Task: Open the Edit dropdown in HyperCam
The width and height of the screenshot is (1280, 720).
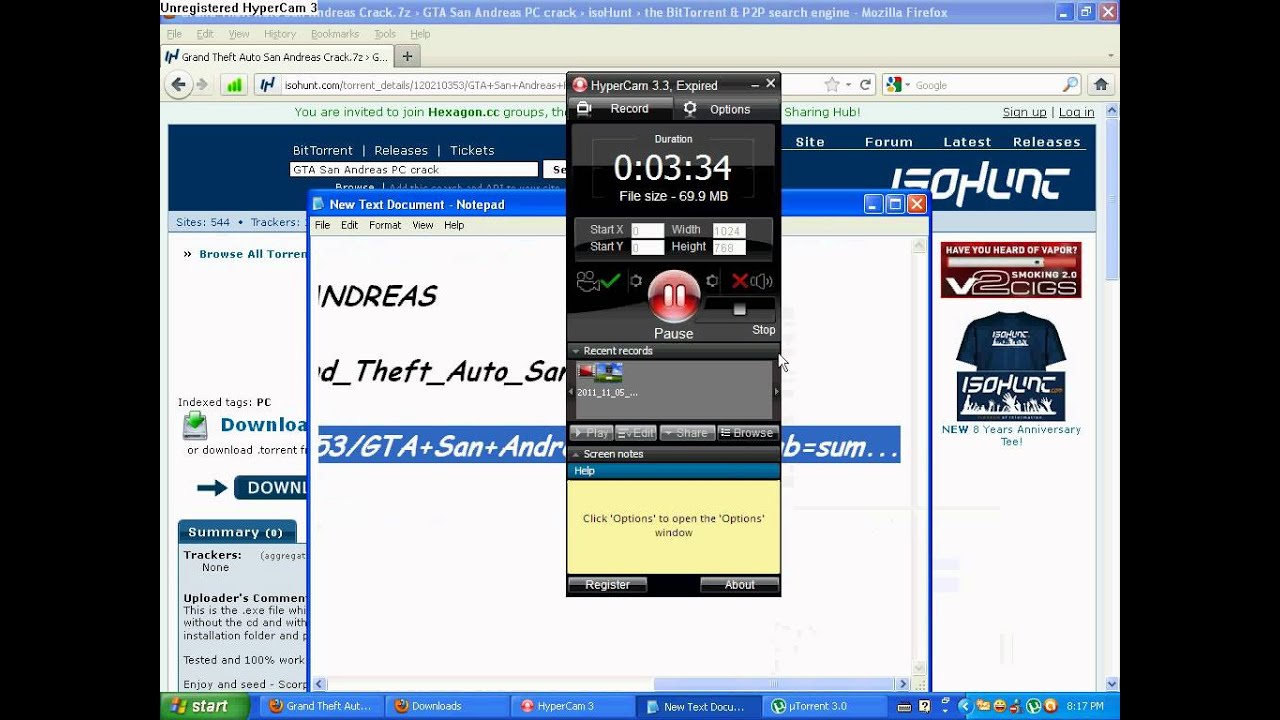Action: click(x=636, y=433)
